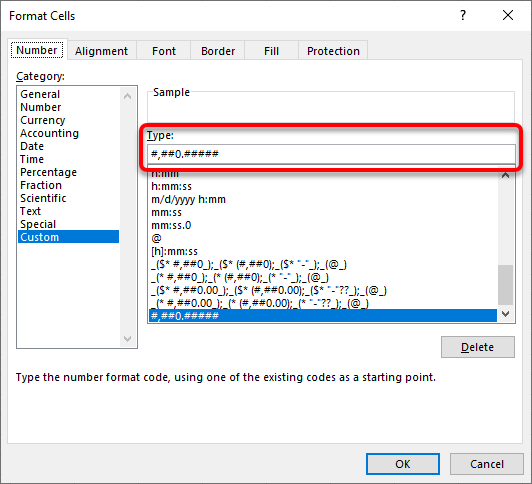Cancel the Format Cells dialog
Viewport: 532px width, 484px height.
487,464
